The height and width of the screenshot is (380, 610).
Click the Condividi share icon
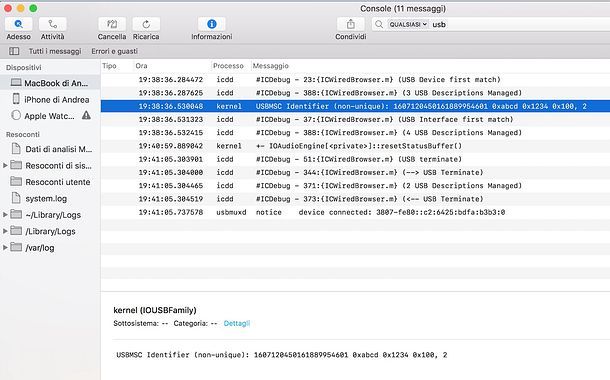[x=351, y=24]
